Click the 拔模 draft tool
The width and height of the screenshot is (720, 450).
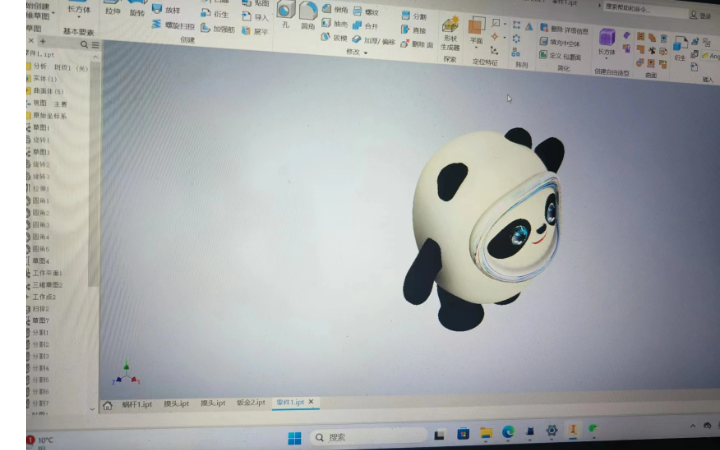(334, 38)
